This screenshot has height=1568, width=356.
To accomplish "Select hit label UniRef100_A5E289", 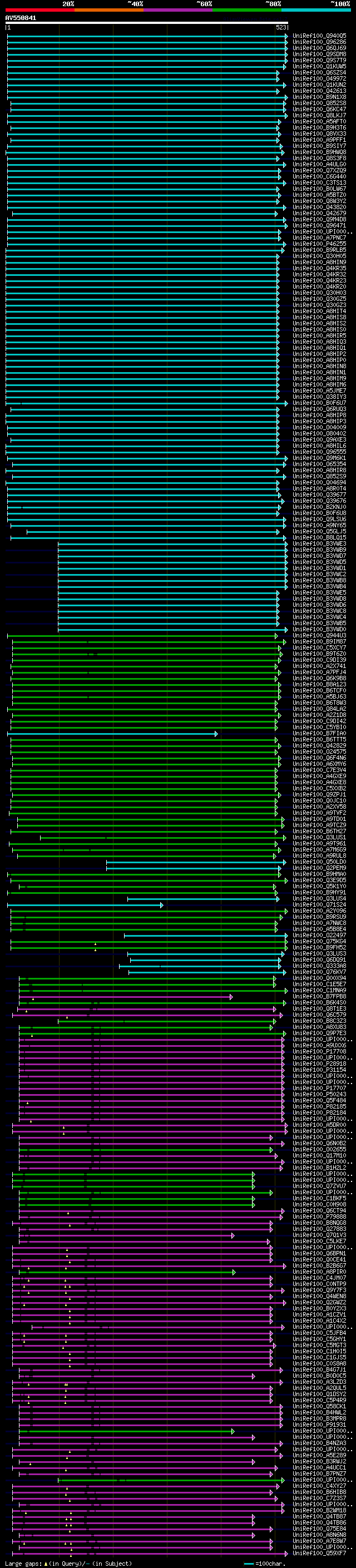I will click(319, 1456).
